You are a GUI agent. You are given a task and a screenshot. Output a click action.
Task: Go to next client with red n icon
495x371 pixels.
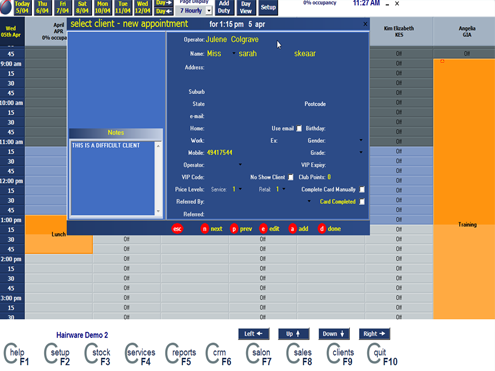(x=205, y=229)
